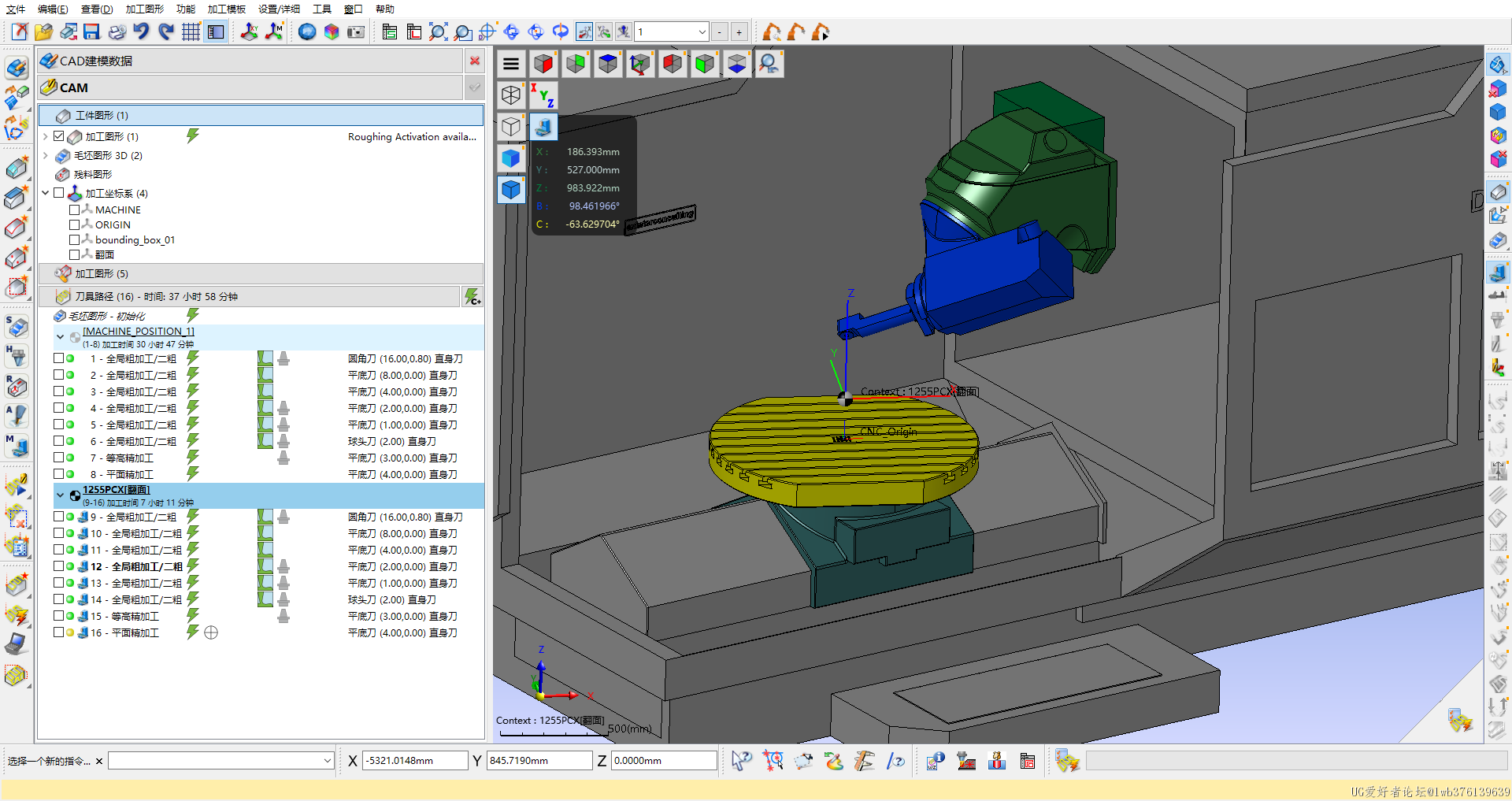Toggle the machine display icon in viewport
The height and width of the screenshot is (801, 1512).
[x=543, y=127]
